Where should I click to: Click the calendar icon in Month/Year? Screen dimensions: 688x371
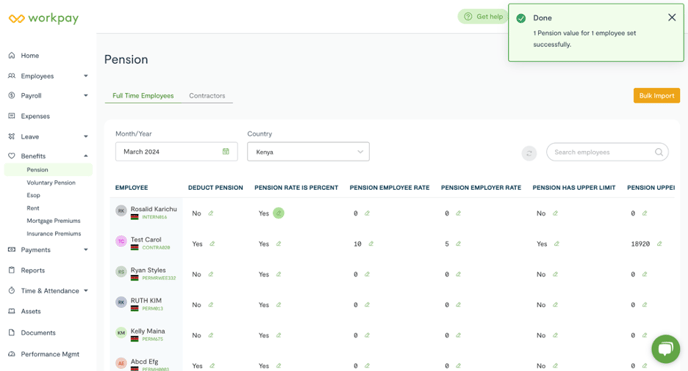pyautogui.click(x=226, y=151)
